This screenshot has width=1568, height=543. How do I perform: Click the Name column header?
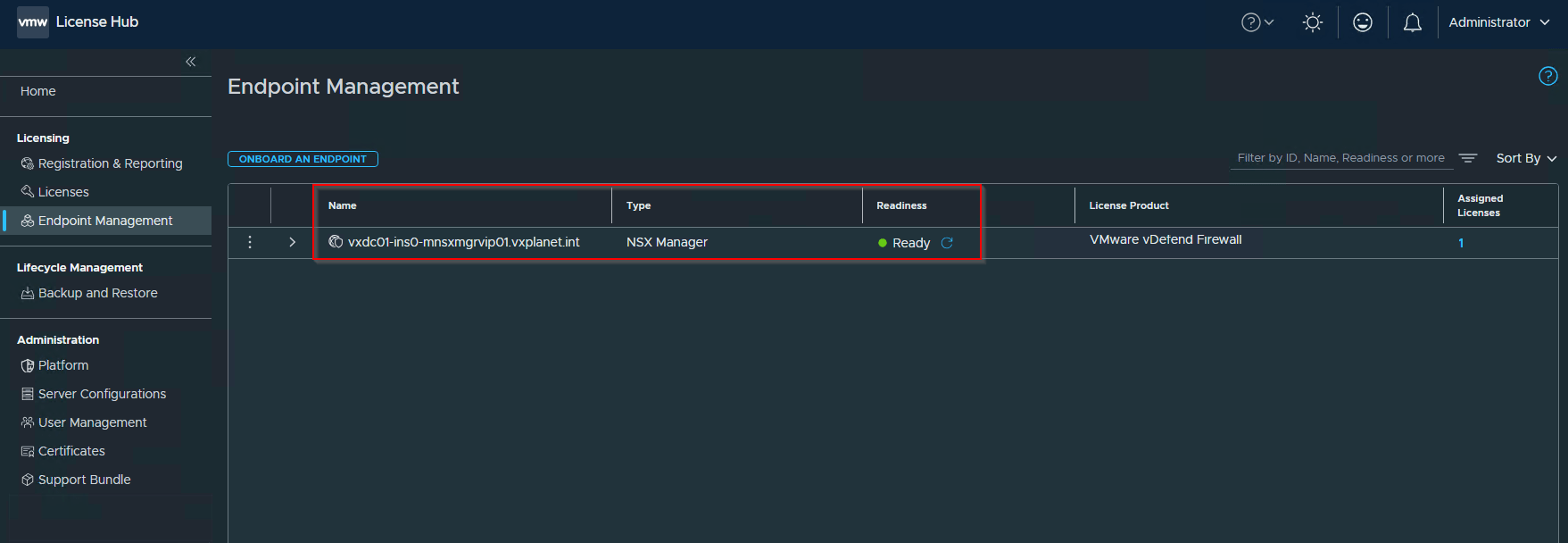point(342,205)
